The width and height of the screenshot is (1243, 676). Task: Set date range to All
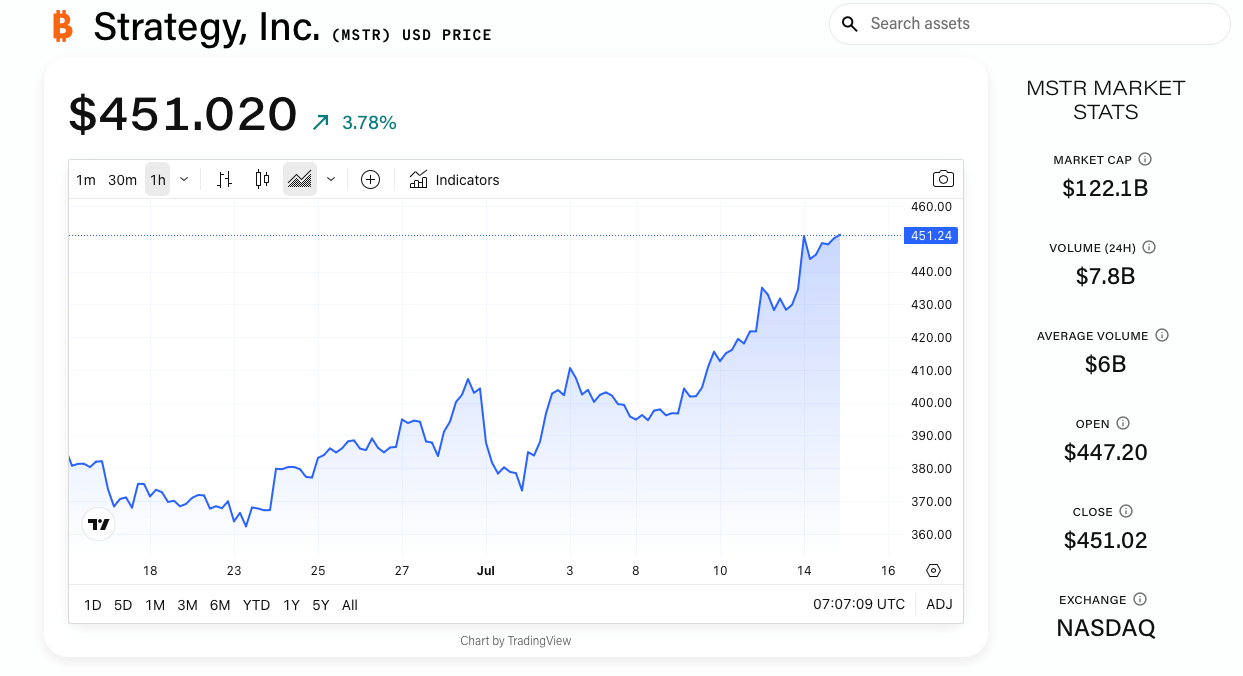[350, 605]
